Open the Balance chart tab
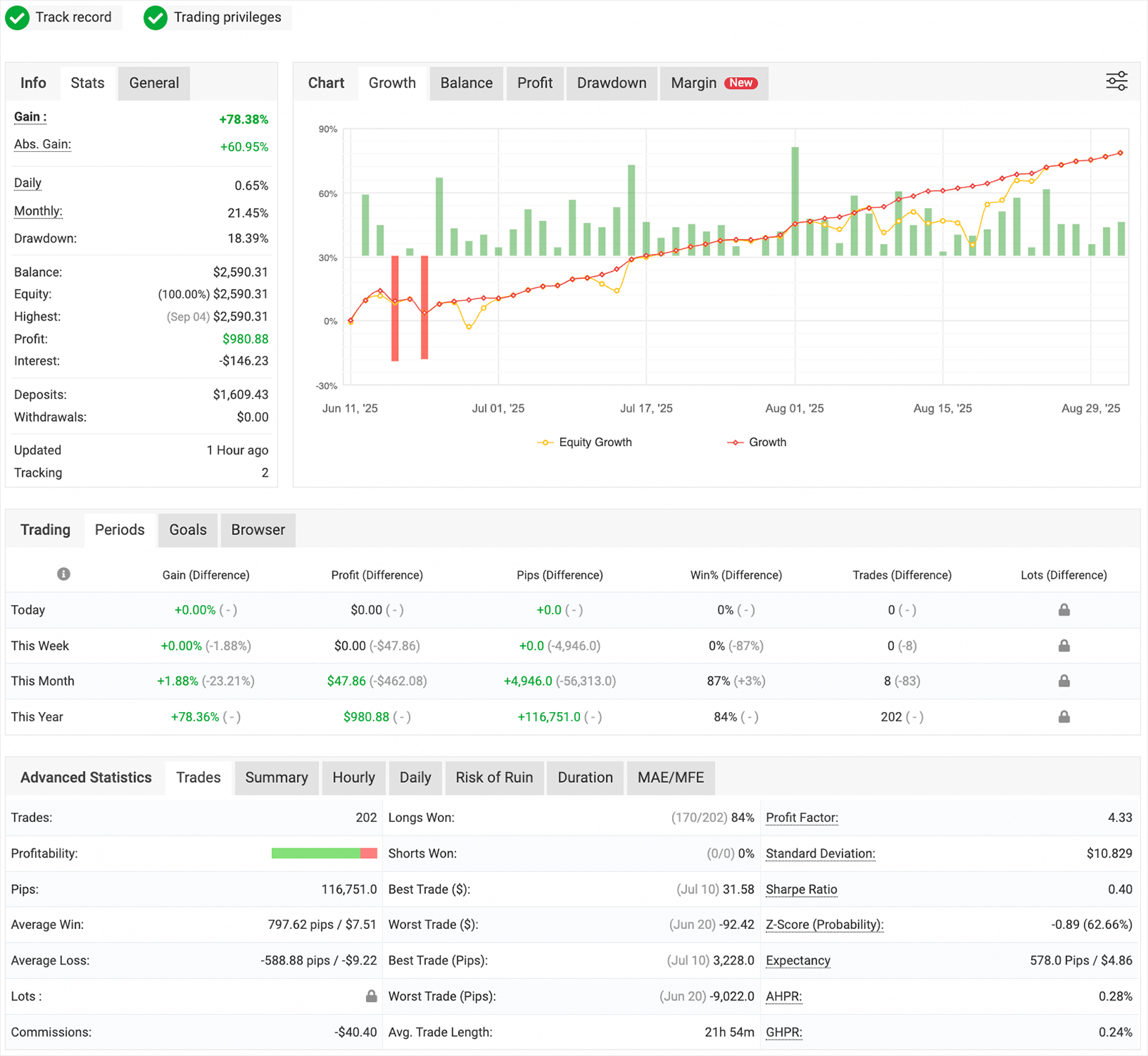The image size is (1148, 1056). point(467,83)
